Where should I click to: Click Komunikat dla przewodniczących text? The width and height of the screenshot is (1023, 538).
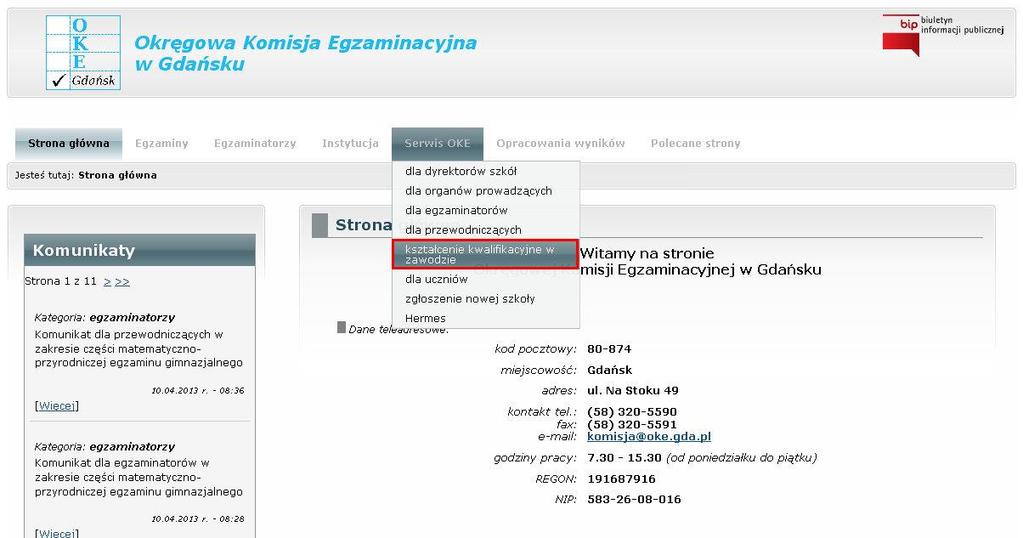click(x=138, y=348)
